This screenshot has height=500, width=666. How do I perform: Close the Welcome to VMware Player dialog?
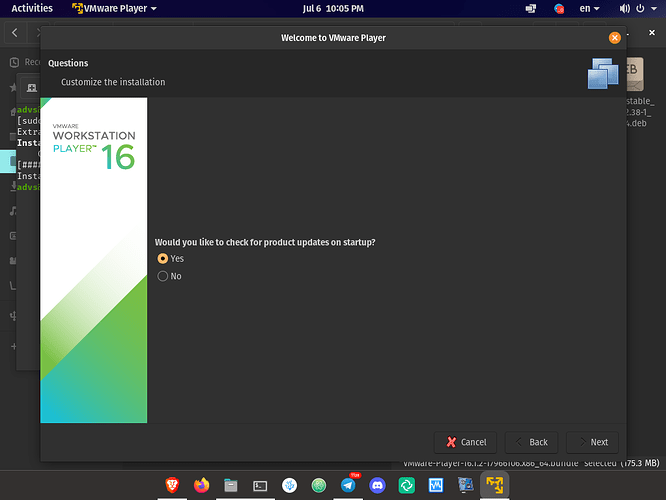(x=615, y=38)
